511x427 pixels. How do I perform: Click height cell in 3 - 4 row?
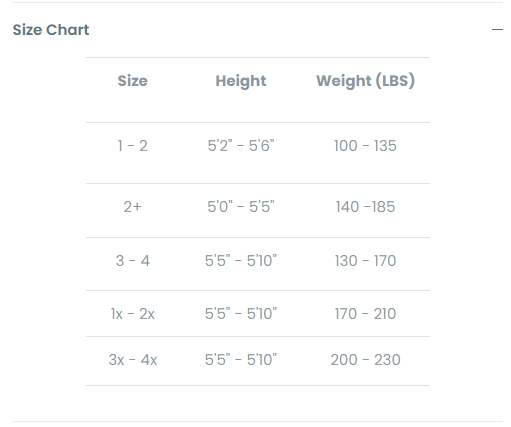[241, 261]
